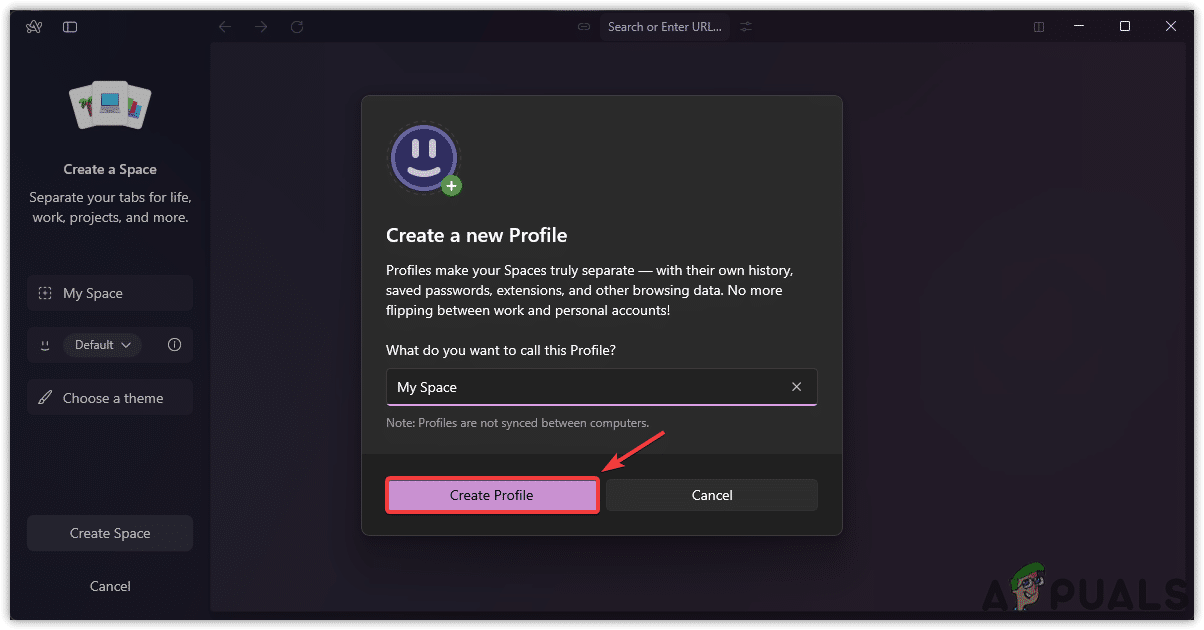Image resolution: width=1204 pixels, height=630 pixels.
Task: Go back using the left arrow
Action: [x=224, y=27]
